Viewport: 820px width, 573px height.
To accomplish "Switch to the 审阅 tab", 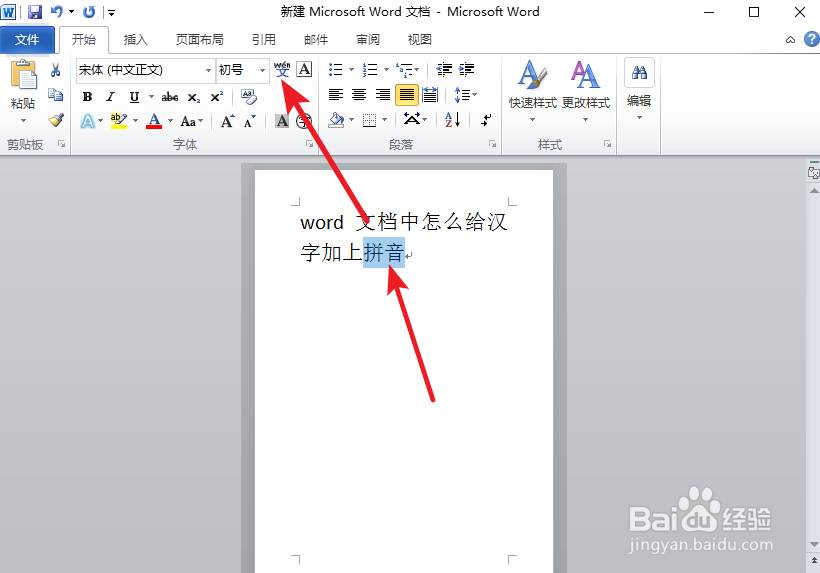I will coord(368,40).
